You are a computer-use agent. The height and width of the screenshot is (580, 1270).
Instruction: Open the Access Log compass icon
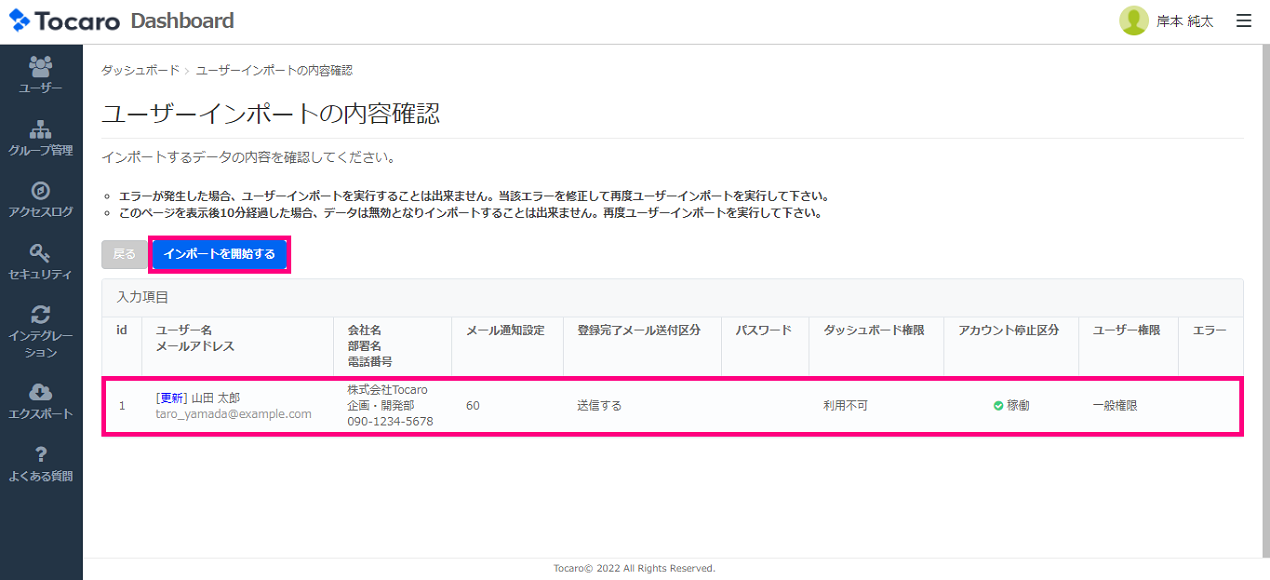click(41, 191)
